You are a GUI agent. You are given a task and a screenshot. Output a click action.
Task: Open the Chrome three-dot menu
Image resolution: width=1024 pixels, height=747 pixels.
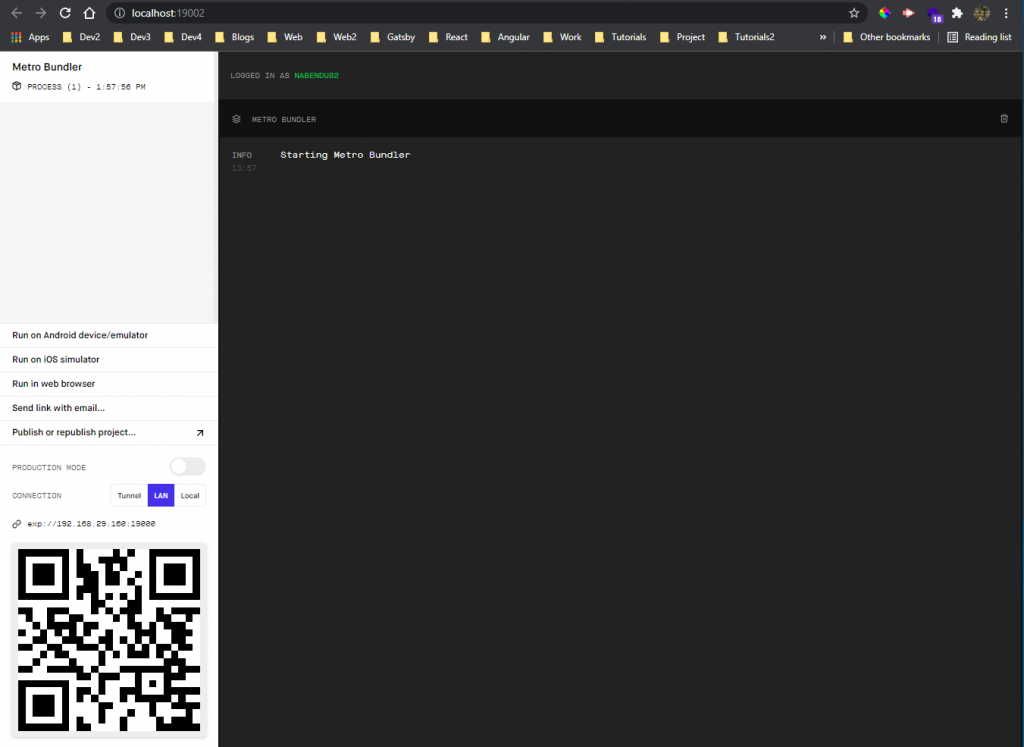pos(1006,13)
